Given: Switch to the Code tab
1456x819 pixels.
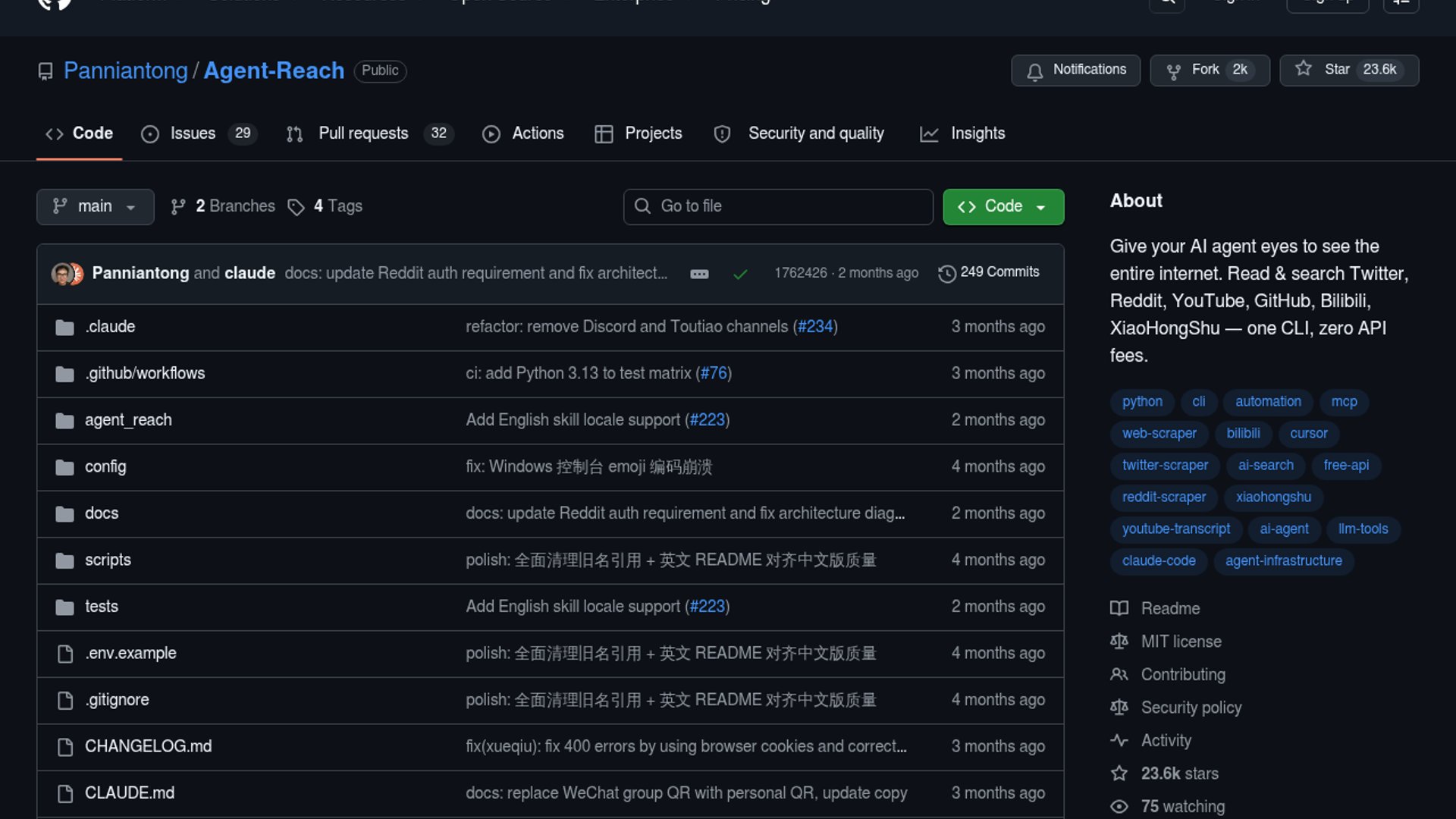Looking at the screenshot, I should [x=79, y=133].
